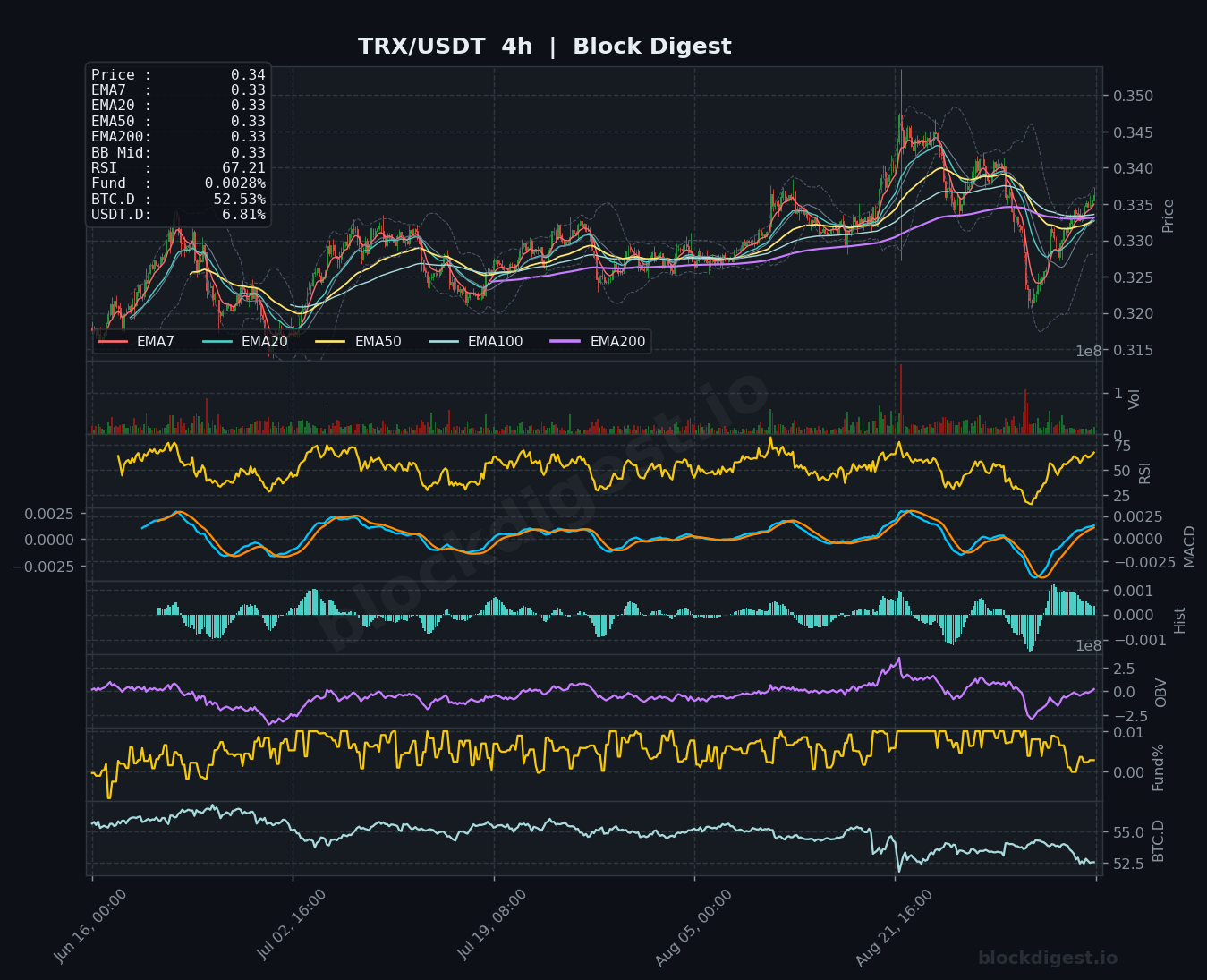Click the Hist axis tick 0.001
Viewport: 1207px width, 980px height.
point(1134,592)
